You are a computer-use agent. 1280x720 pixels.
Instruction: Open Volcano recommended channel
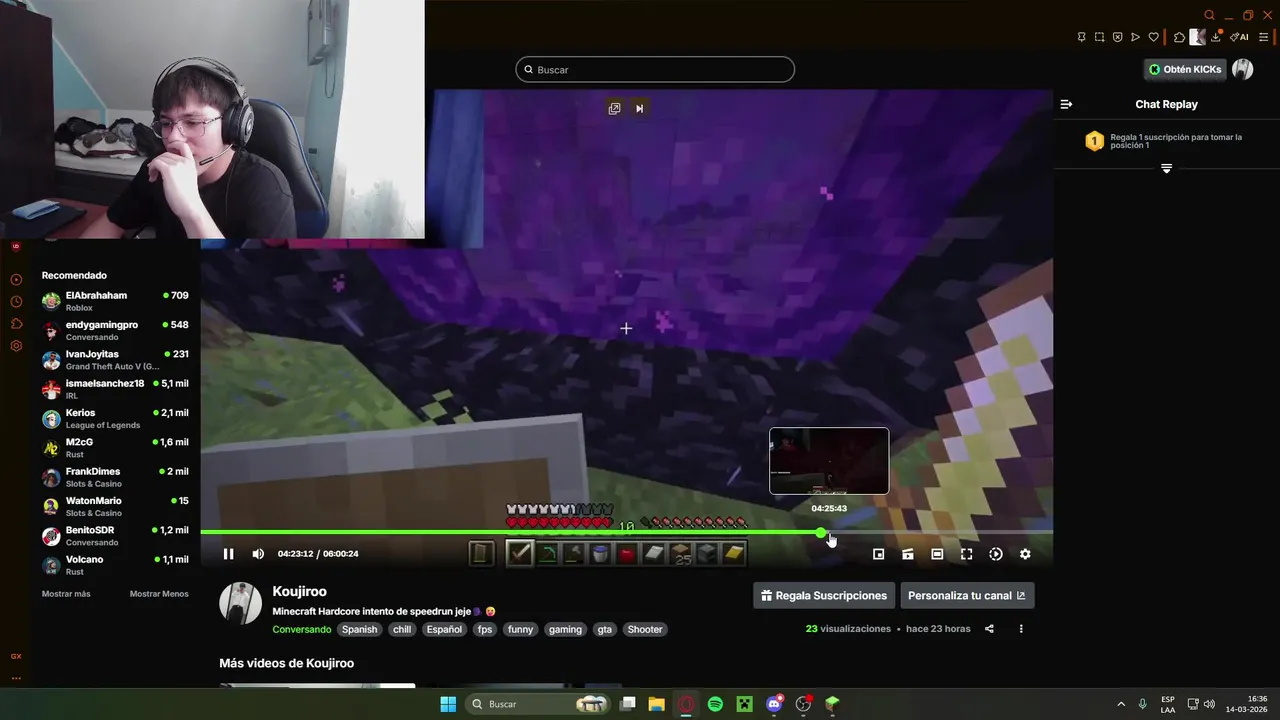(x=115, y=565)
